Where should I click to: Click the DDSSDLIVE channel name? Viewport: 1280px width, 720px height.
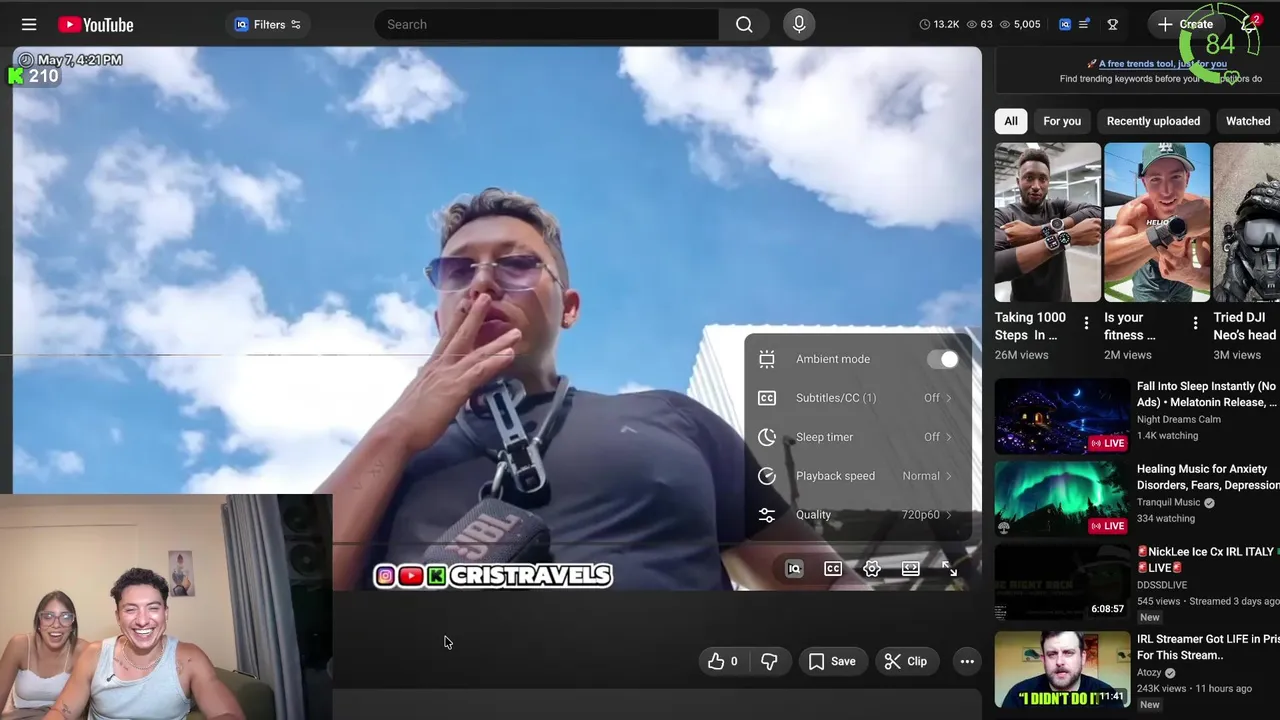click(1162, 585)
